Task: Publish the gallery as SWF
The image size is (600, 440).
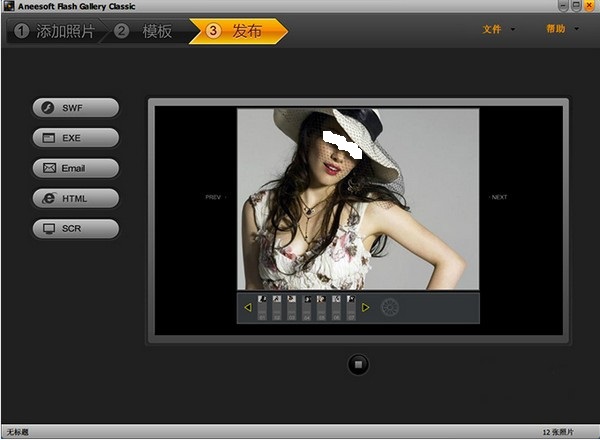Action: (x=76, y=108)
